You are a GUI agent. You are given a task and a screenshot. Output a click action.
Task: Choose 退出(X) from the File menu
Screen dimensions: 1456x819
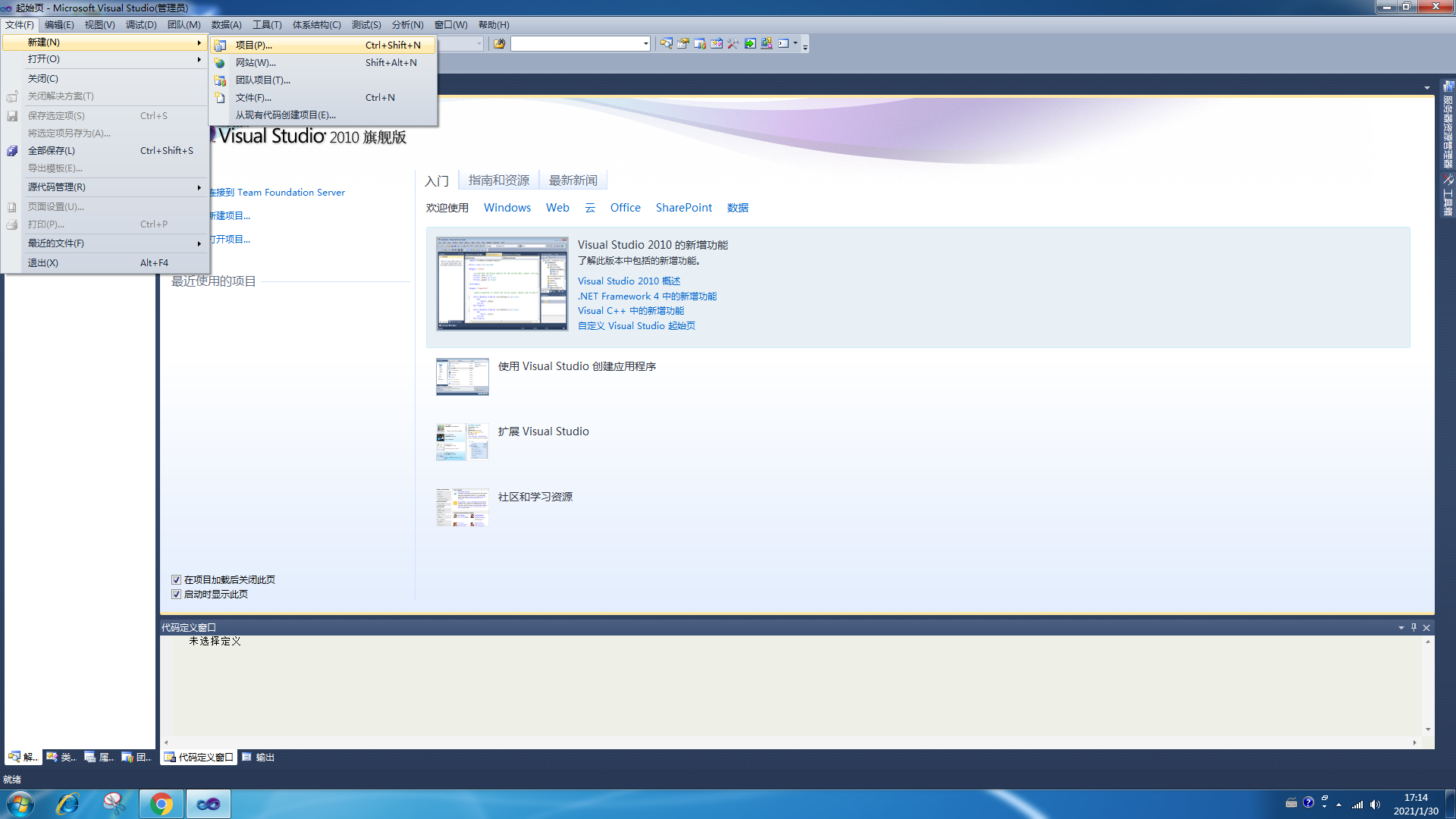(x=106, y=263)
